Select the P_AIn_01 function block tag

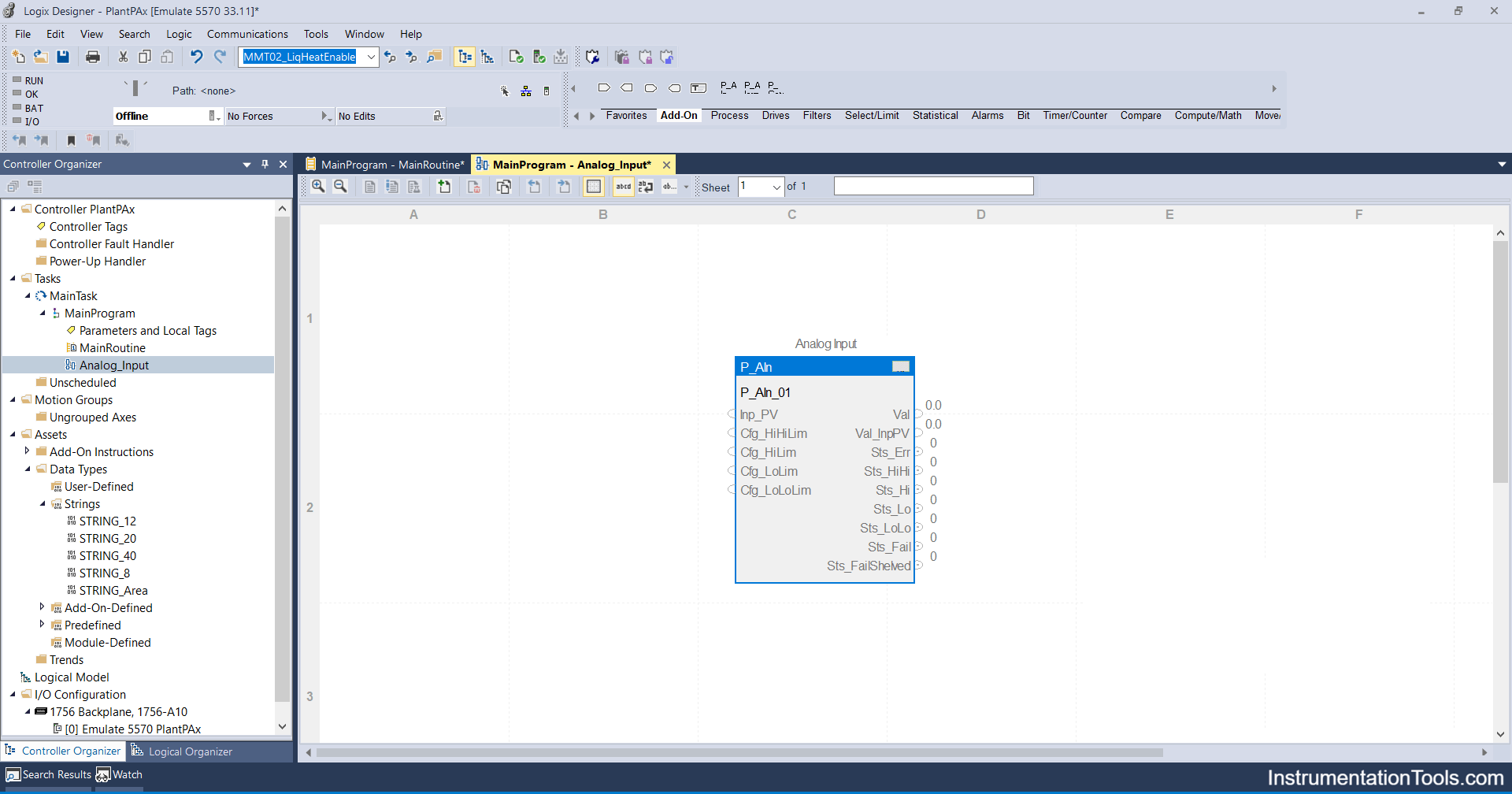765,392
